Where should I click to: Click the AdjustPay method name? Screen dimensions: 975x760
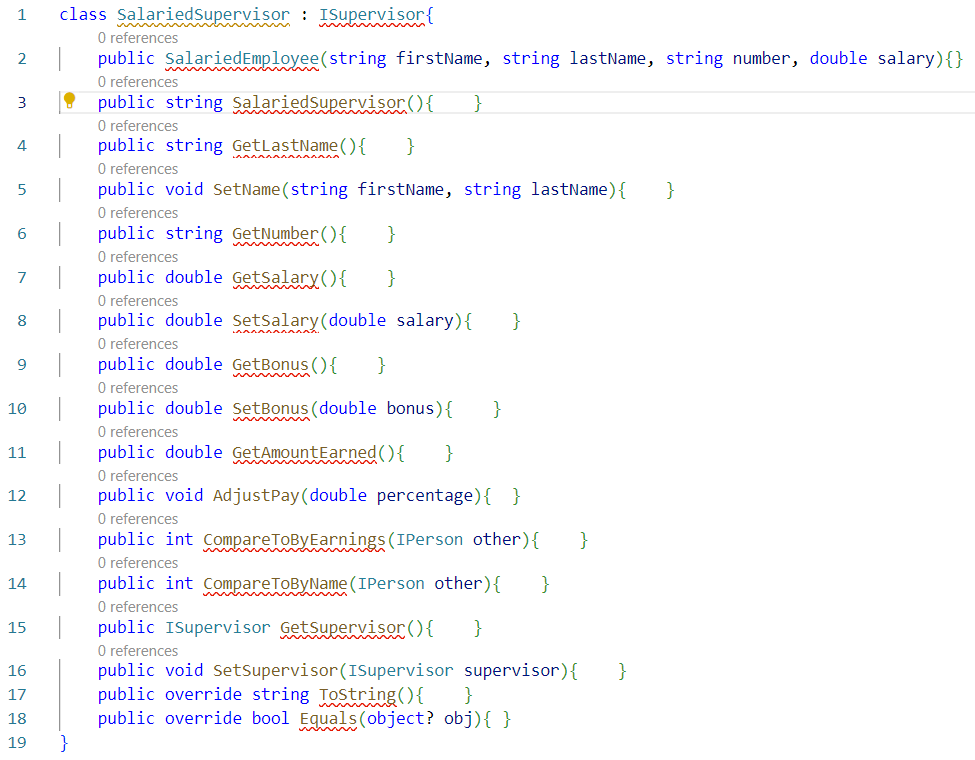pyautogui.click(x=256, y=496)
